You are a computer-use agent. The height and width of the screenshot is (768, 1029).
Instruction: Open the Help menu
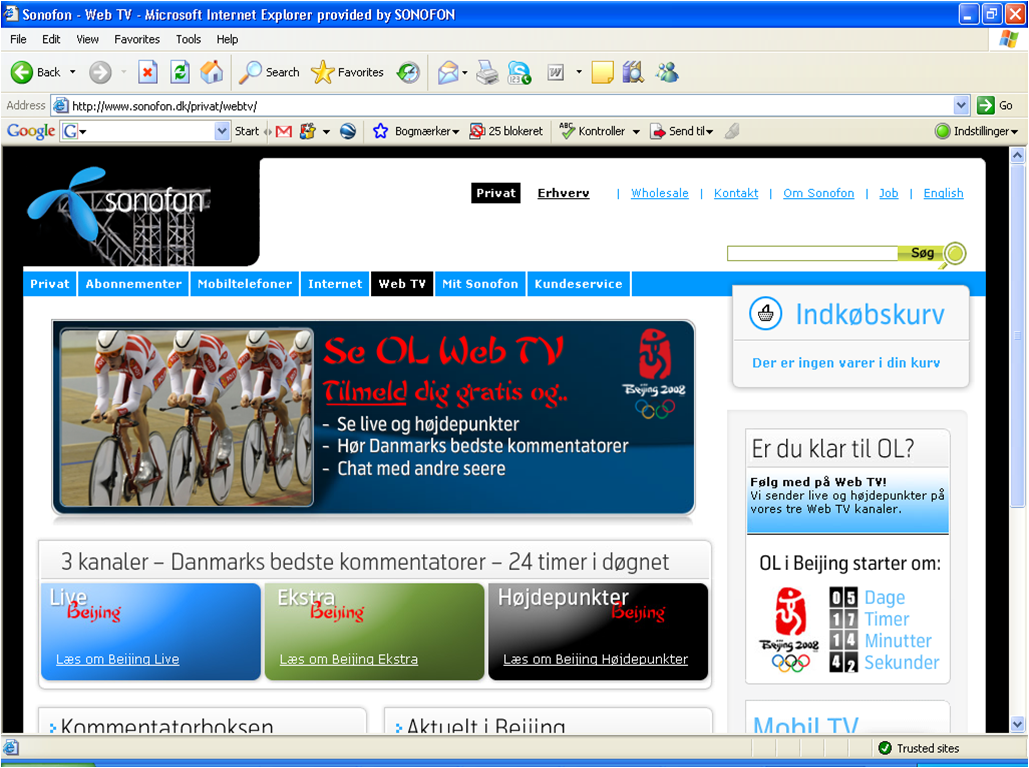pos(227,39)
